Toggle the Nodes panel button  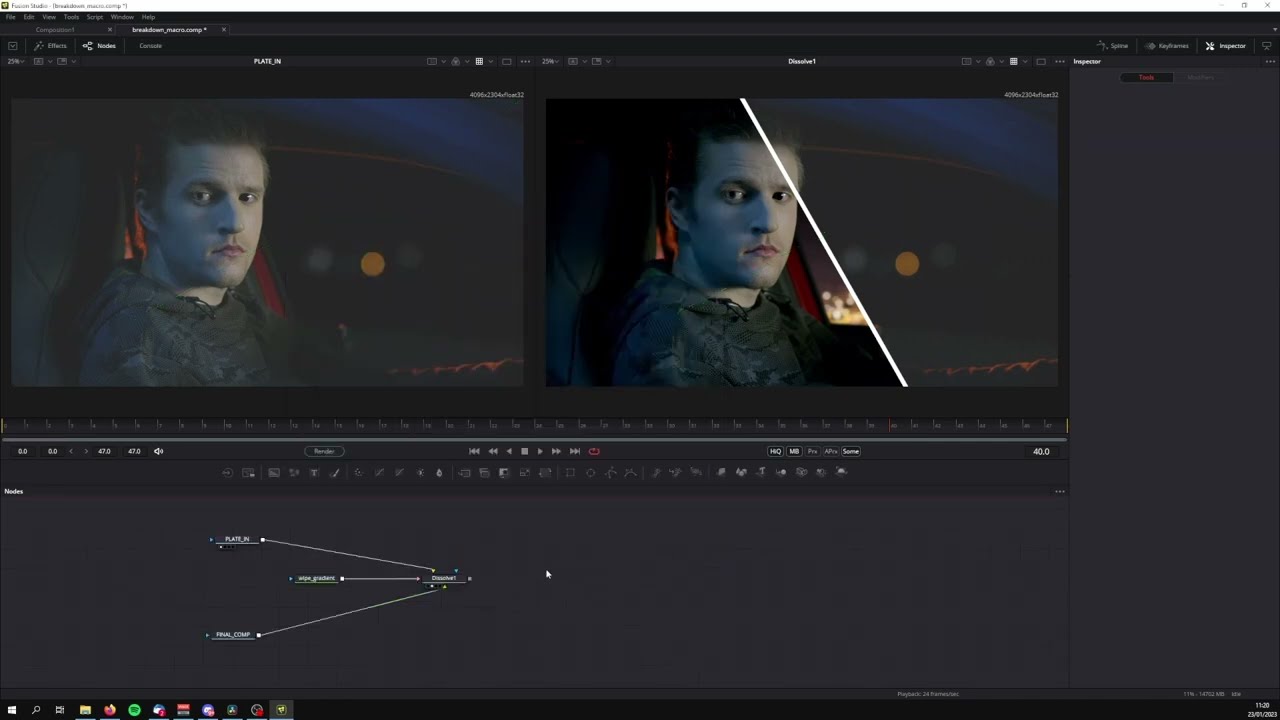pyautogui.click(x=100, y=46)
